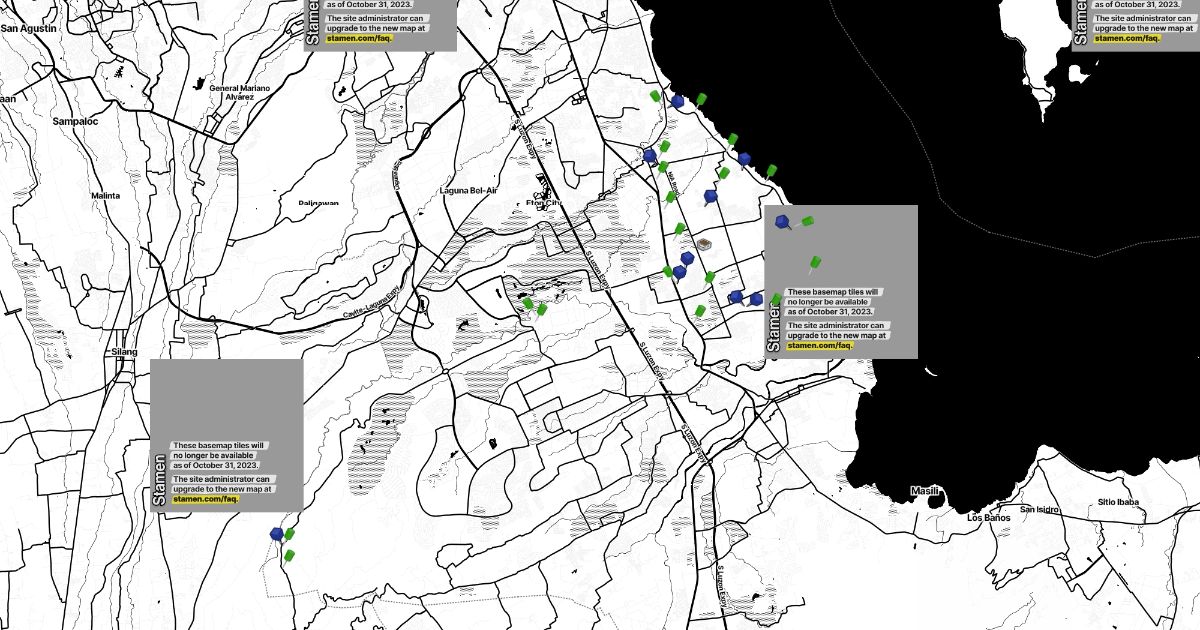
Task: Select the Silang town label
Action: [124, 352]
